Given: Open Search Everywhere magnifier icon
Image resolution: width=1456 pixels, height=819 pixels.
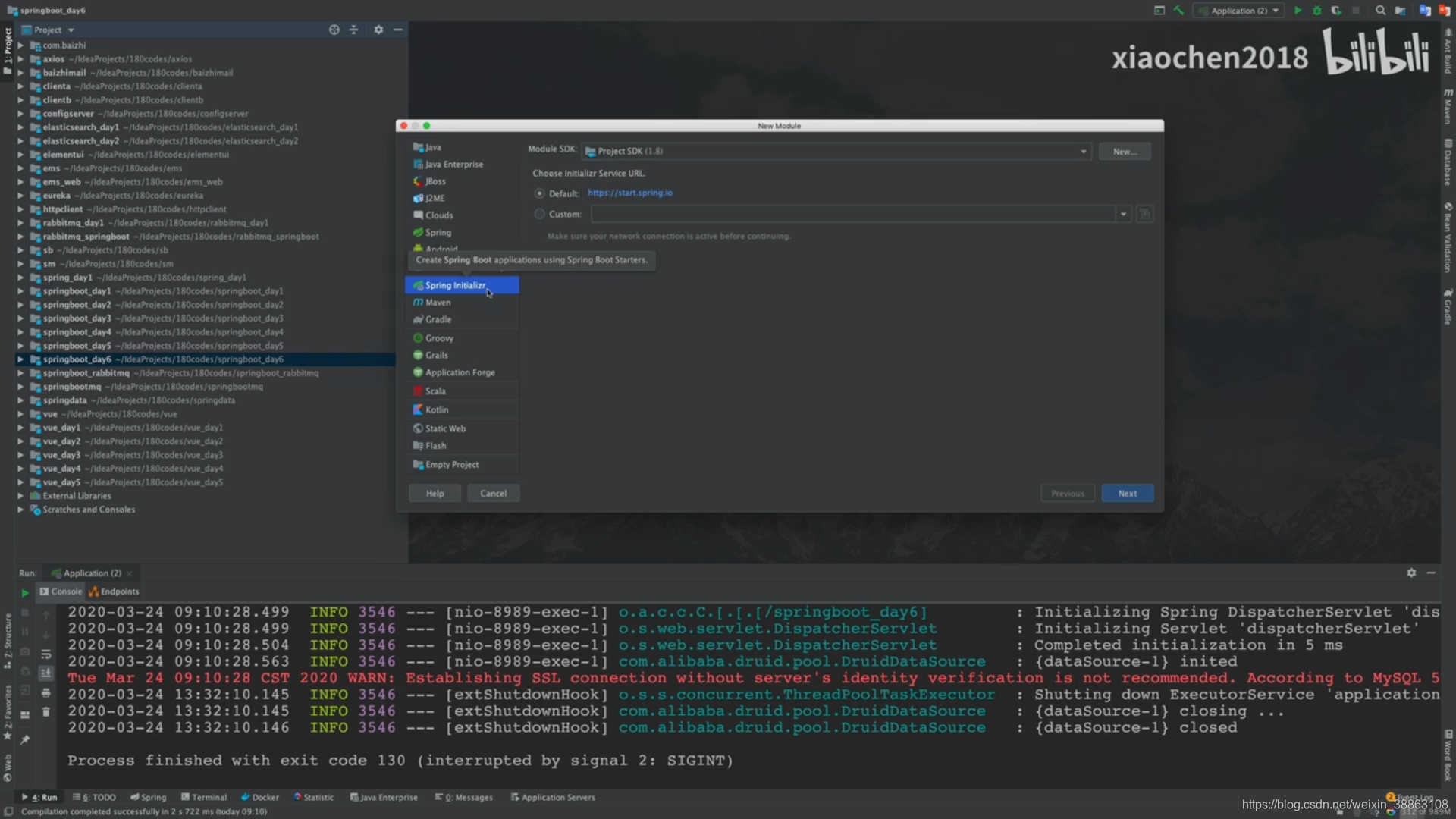Looking at the screenshot, I should pyautogui.click(x=1380, y=11).
